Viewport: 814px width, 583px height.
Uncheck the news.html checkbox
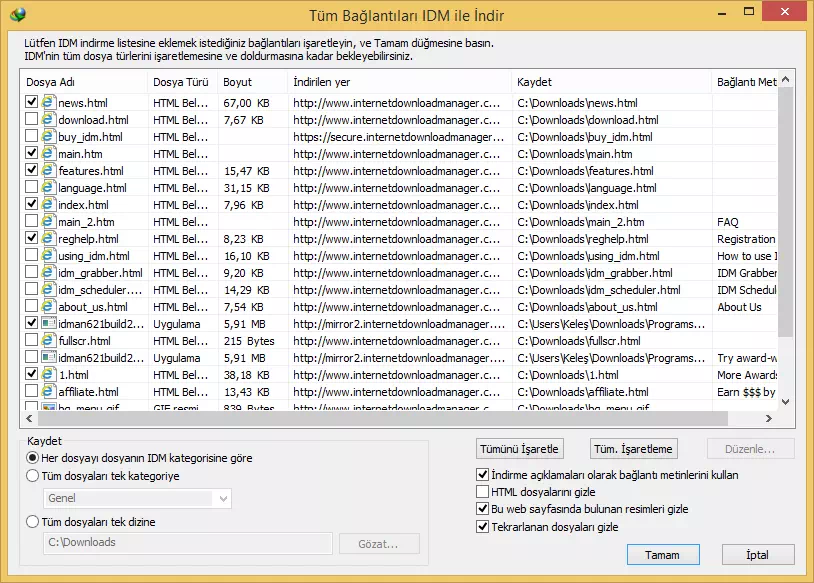click(31, 102)
